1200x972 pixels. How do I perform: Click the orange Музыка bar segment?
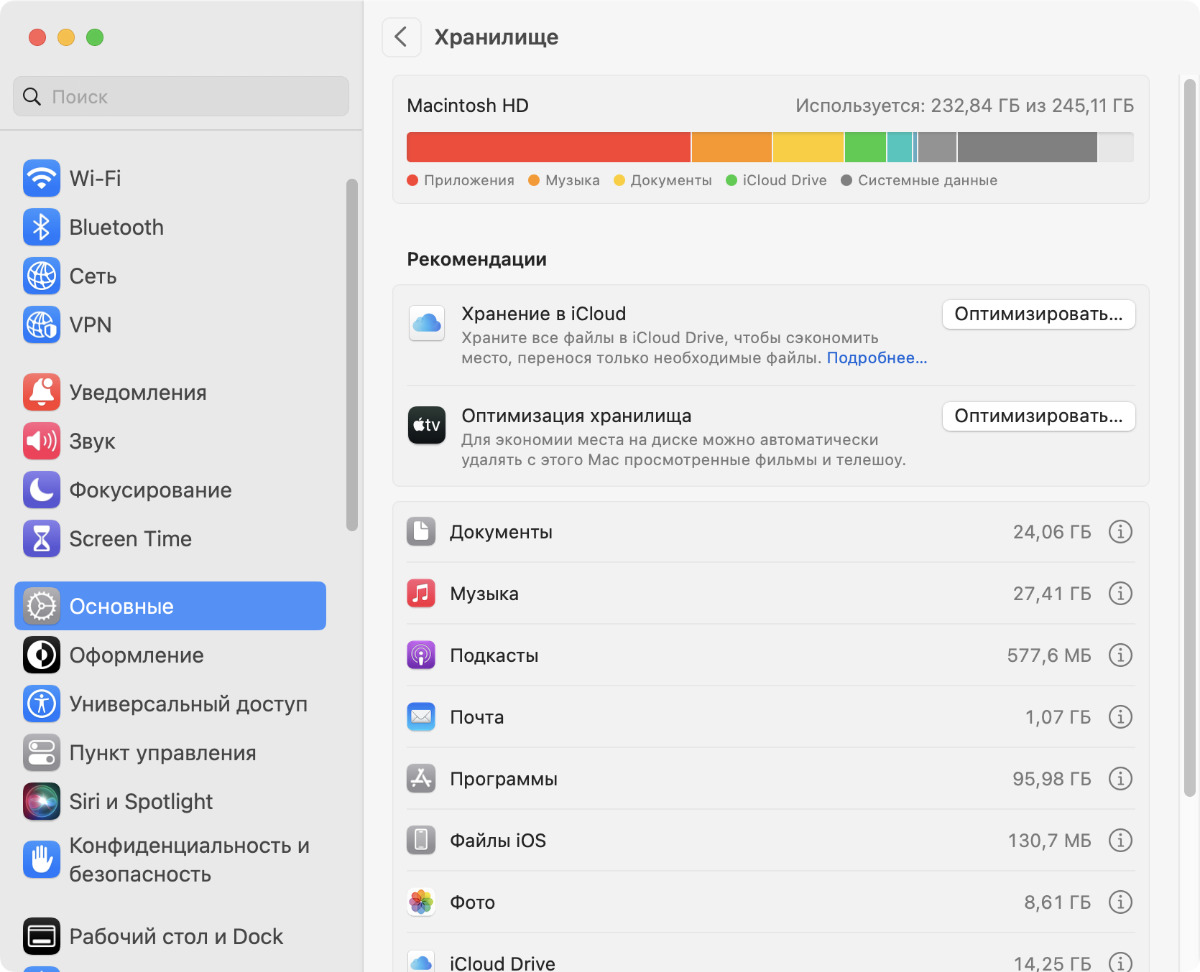(x=731, y=147)
